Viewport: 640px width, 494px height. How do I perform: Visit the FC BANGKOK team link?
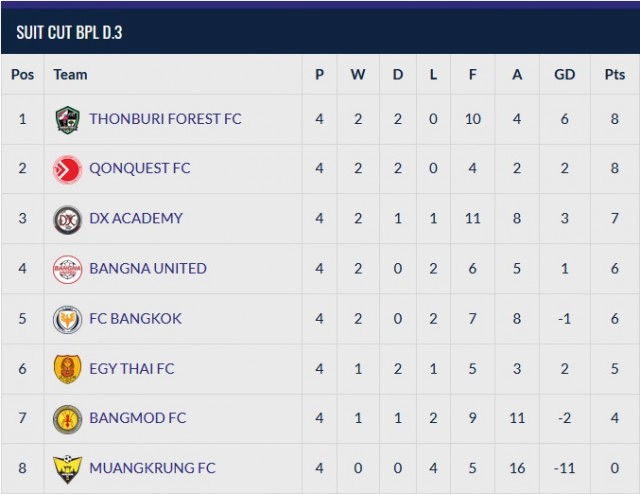coord(137,318)
